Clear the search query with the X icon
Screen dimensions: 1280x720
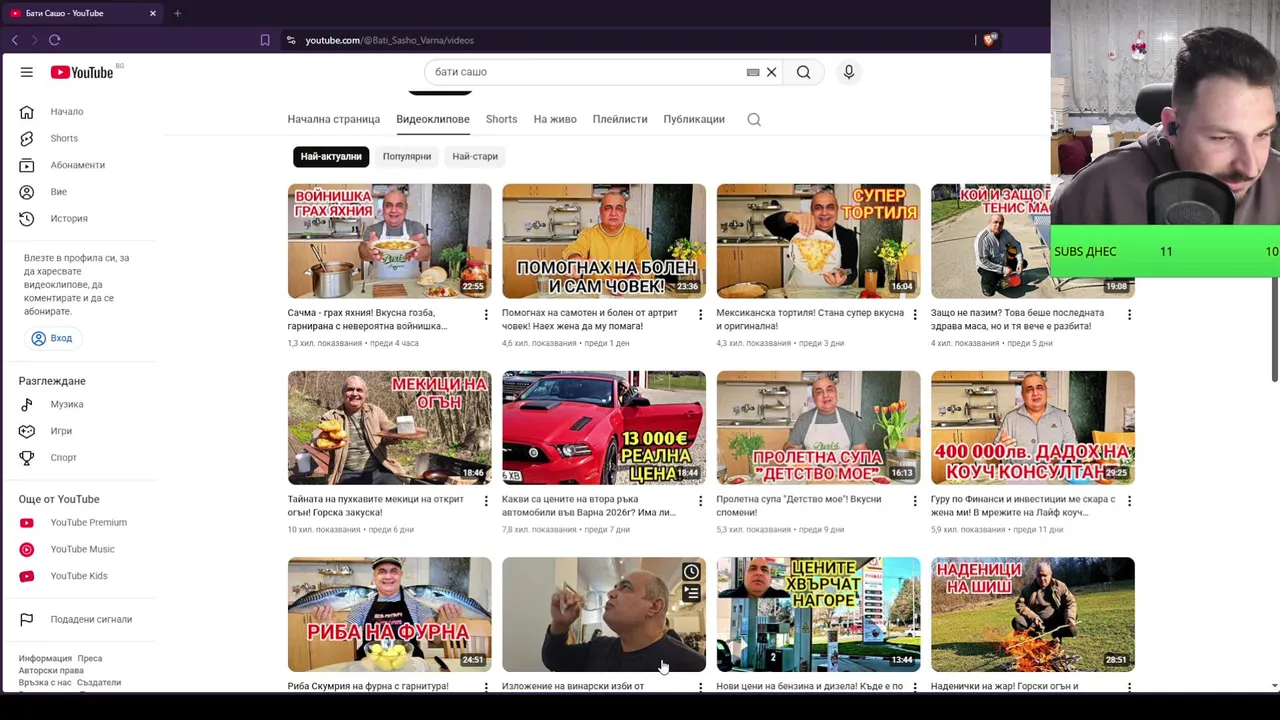coord(771,72)
